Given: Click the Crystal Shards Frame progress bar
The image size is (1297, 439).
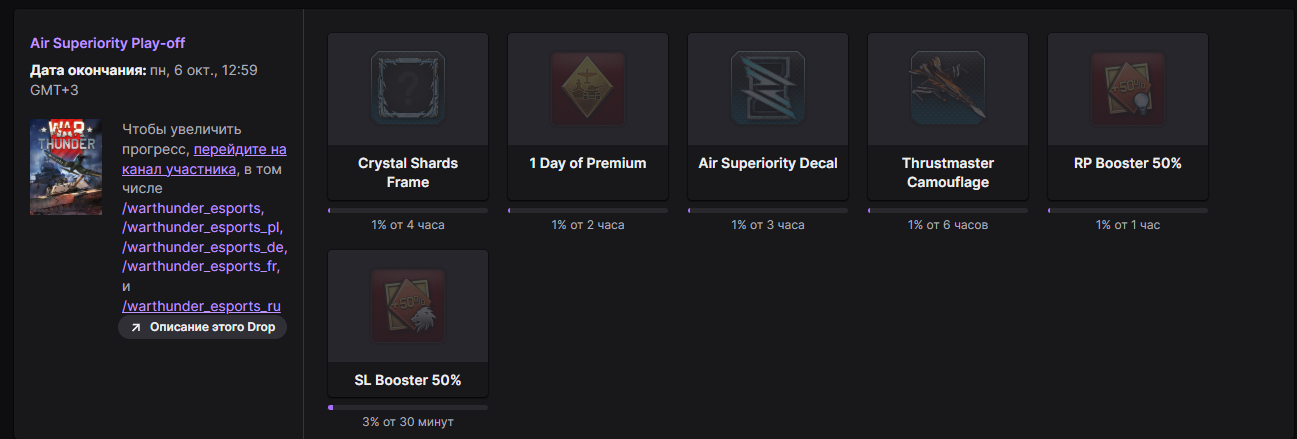Looking at the screenshot, I should tap(407, 210).
